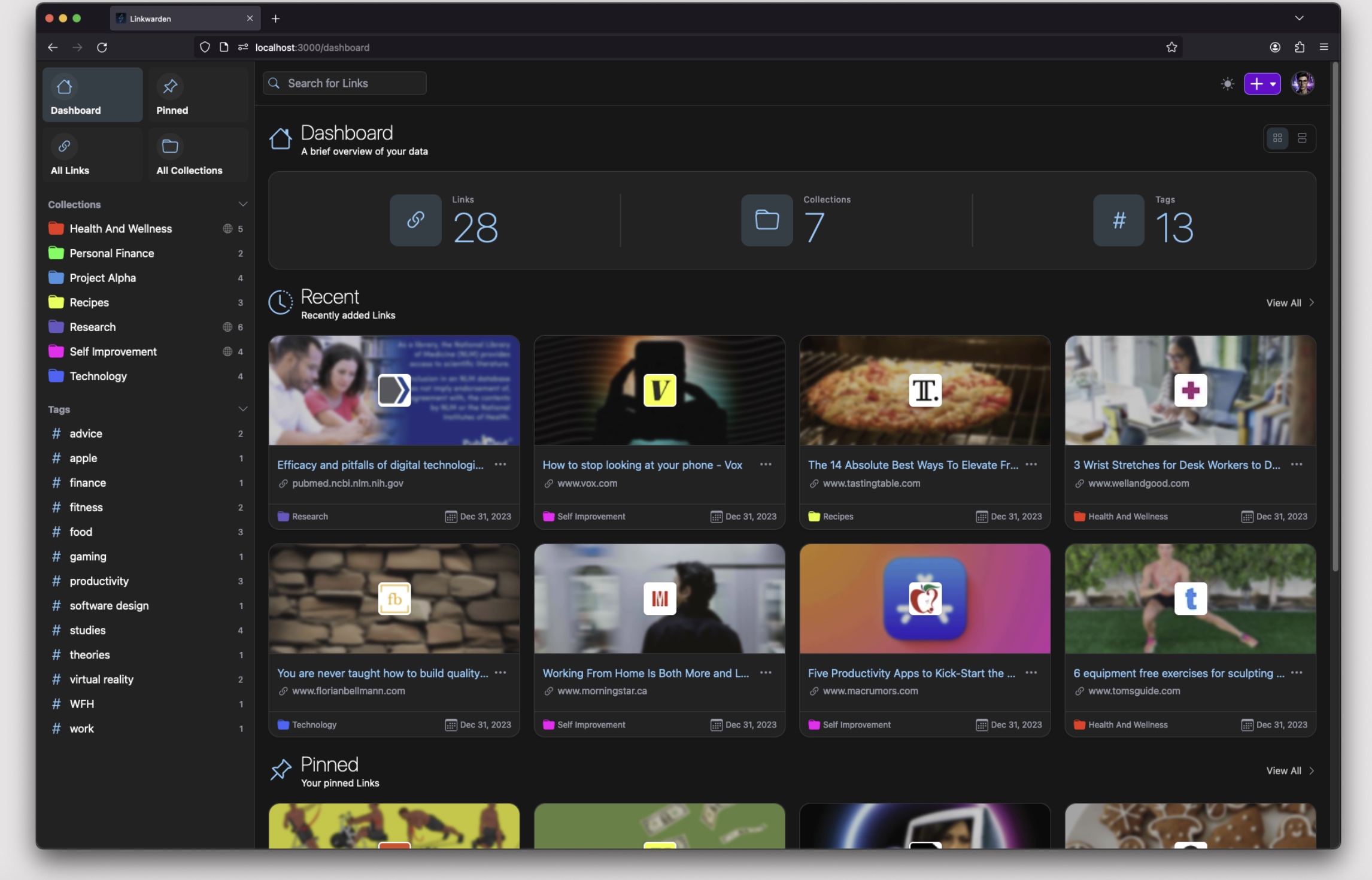
Task: Click the user profile avatar
Action: [x=1303, y=84]
